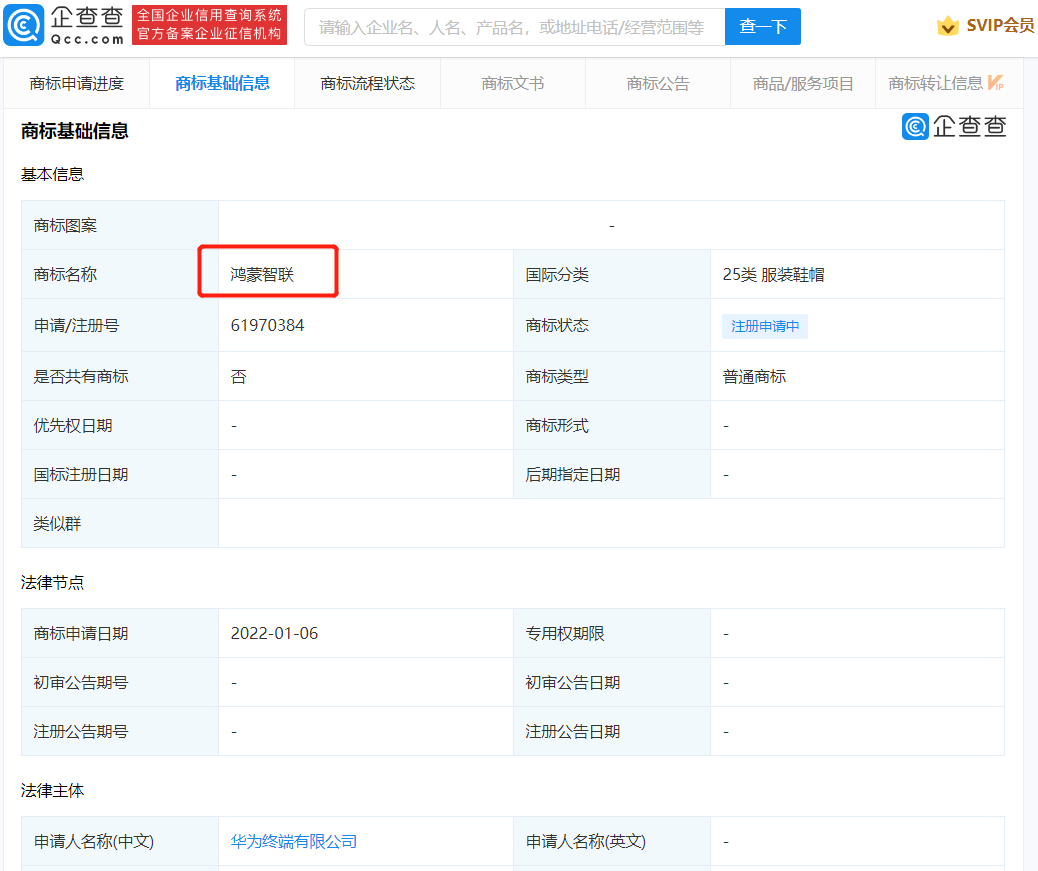The height and width of the screenshot is (871, 1038).
Task: Open the 华为终端有限公司 applicant link
Action: tap(293, 841)
